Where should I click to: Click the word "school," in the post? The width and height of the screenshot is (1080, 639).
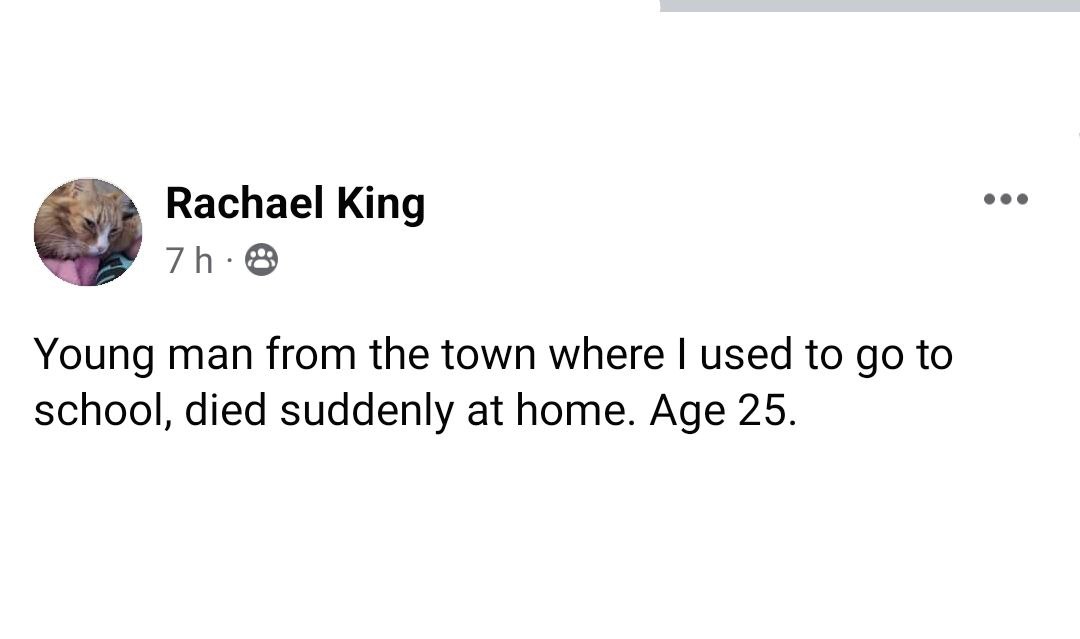pyautogui.click(x=103, y=412)
